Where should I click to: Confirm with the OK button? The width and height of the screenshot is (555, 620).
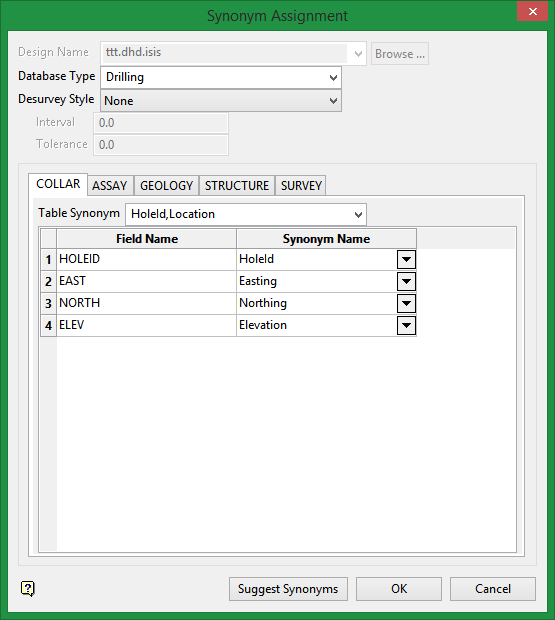[399, 589]
